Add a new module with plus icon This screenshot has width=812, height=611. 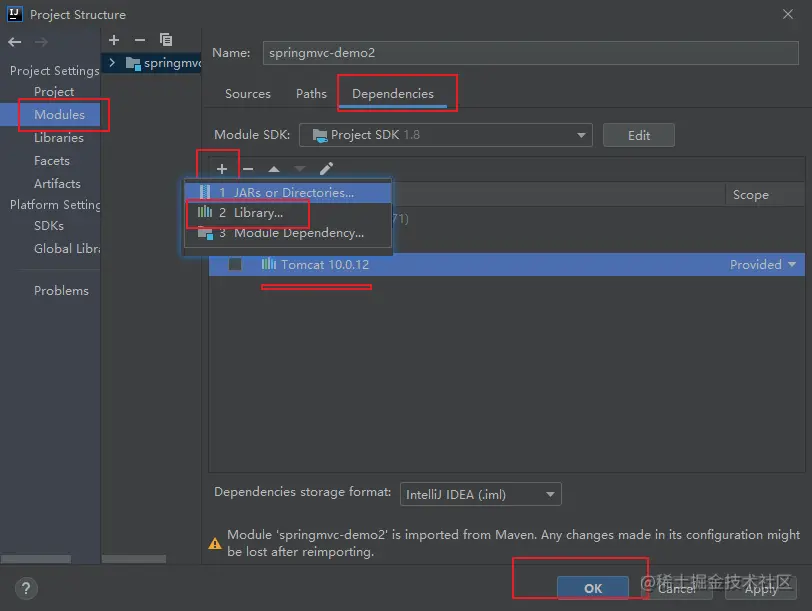[x=114, y=40]
